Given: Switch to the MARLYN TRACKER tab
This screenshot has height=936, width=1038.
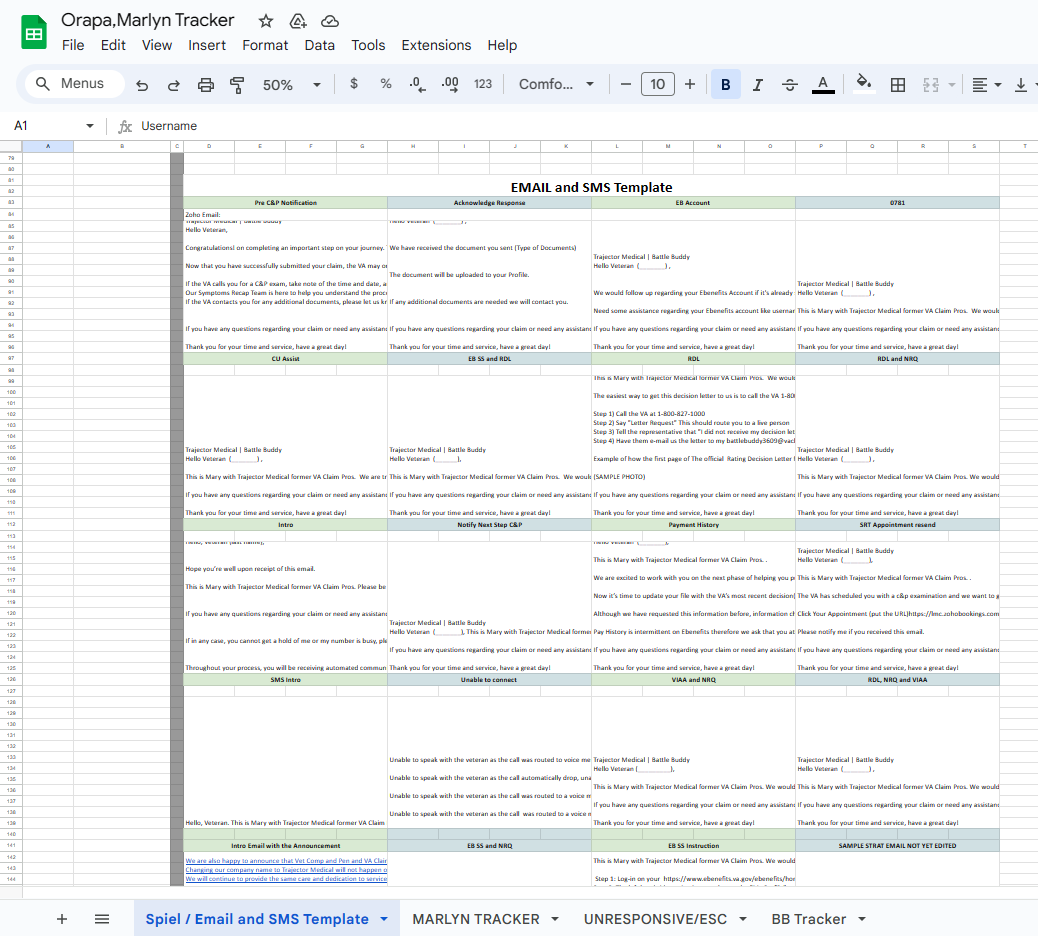Looking at the screenshot, I should point(476,919).
